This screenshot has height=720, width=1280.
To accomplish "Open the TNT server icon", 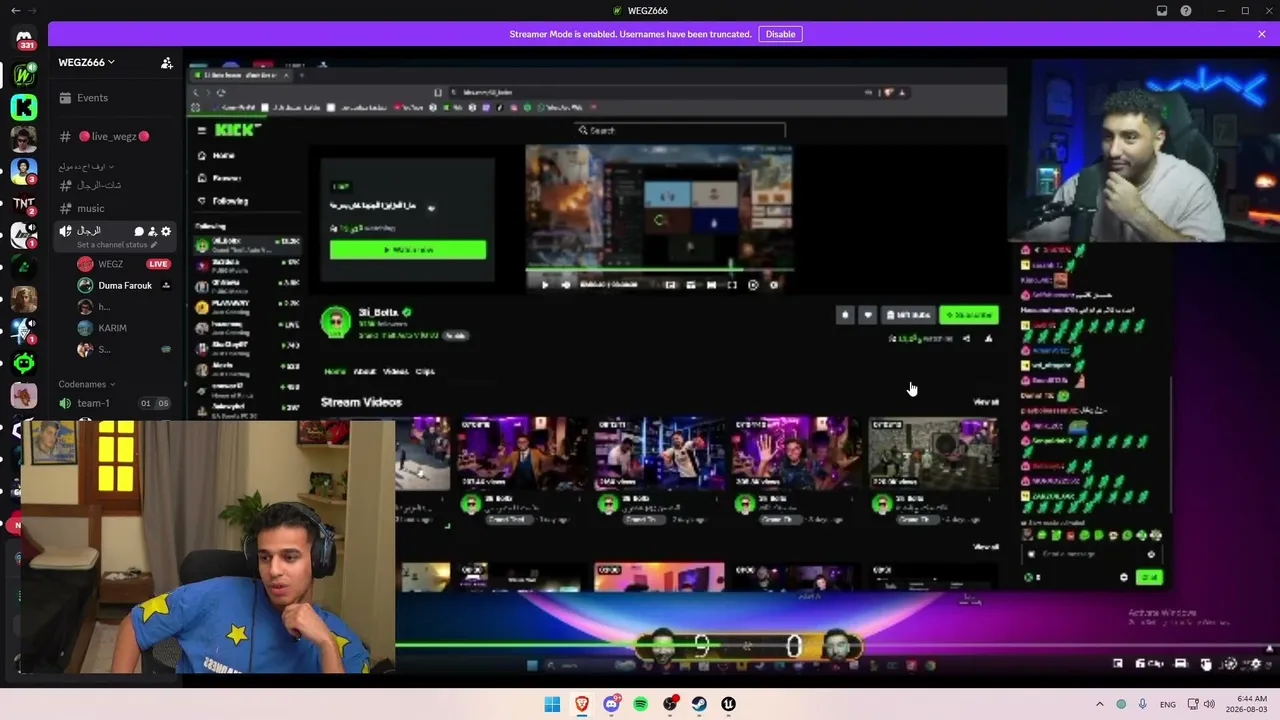I will click(x=24, y=203).
